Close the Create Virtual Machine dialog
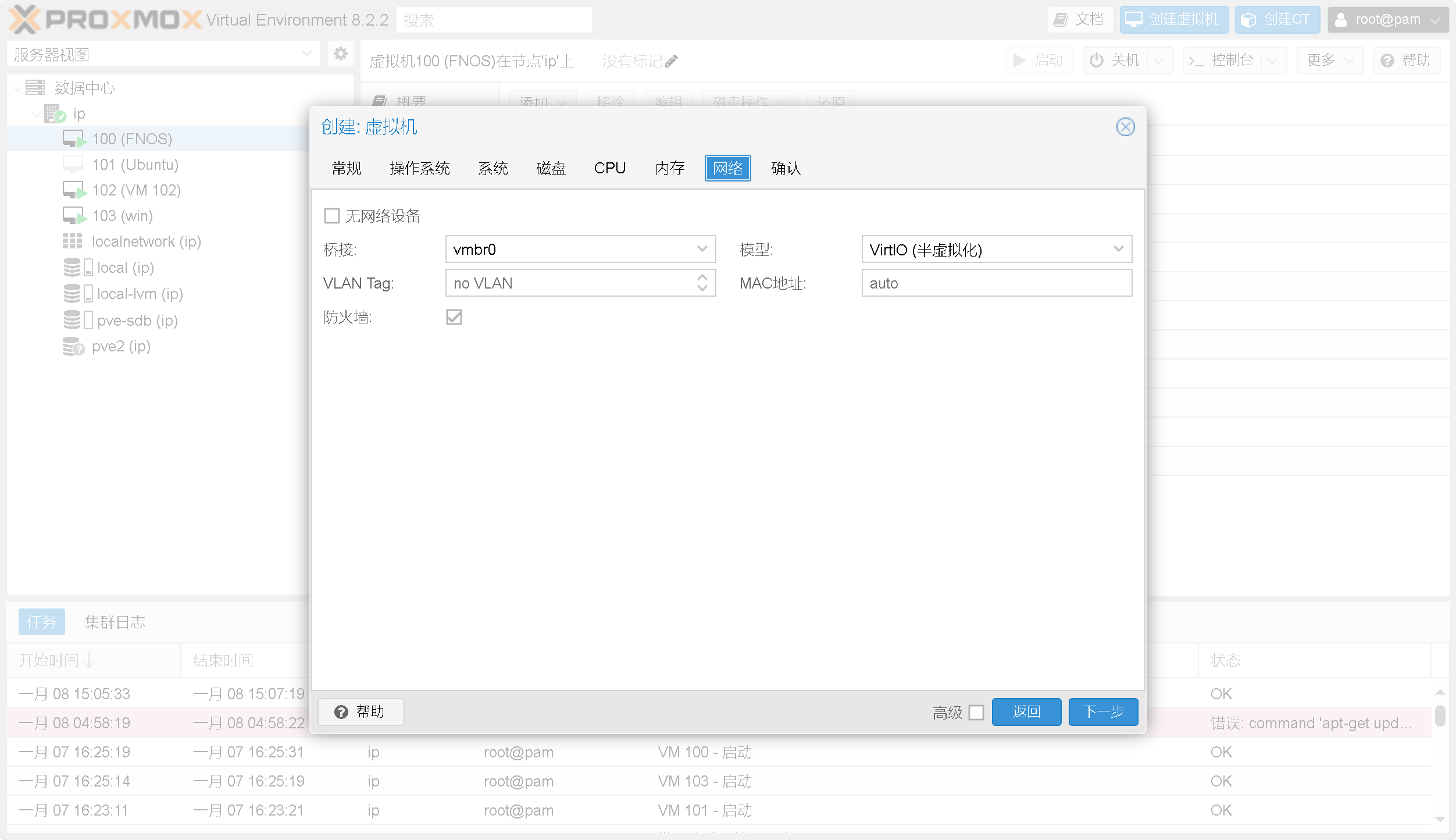 [x=1126, y=127]
